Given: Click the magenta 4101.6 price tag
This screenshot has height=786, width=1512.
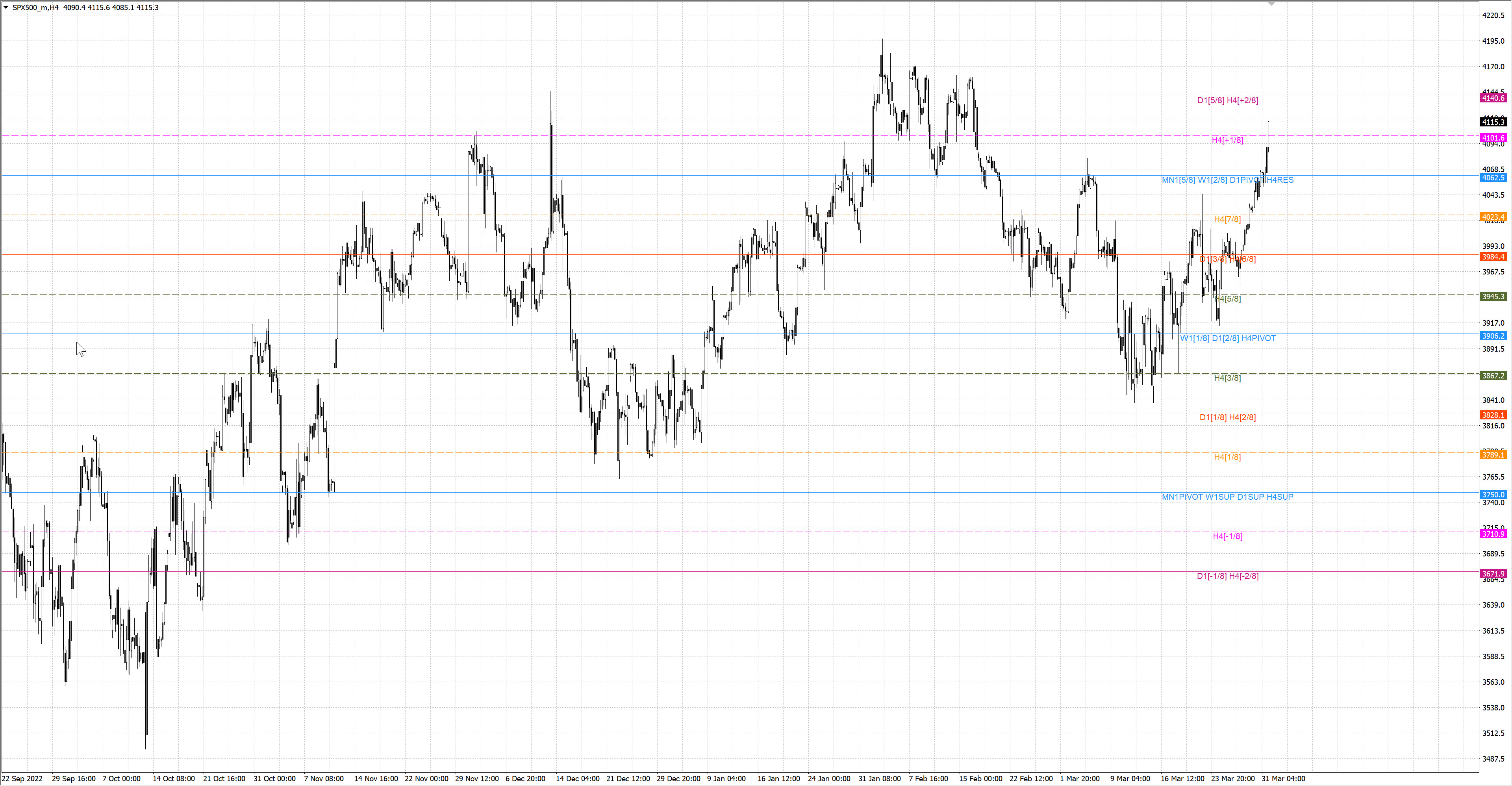Looking at the screenshot, I should coord(1493,138).
